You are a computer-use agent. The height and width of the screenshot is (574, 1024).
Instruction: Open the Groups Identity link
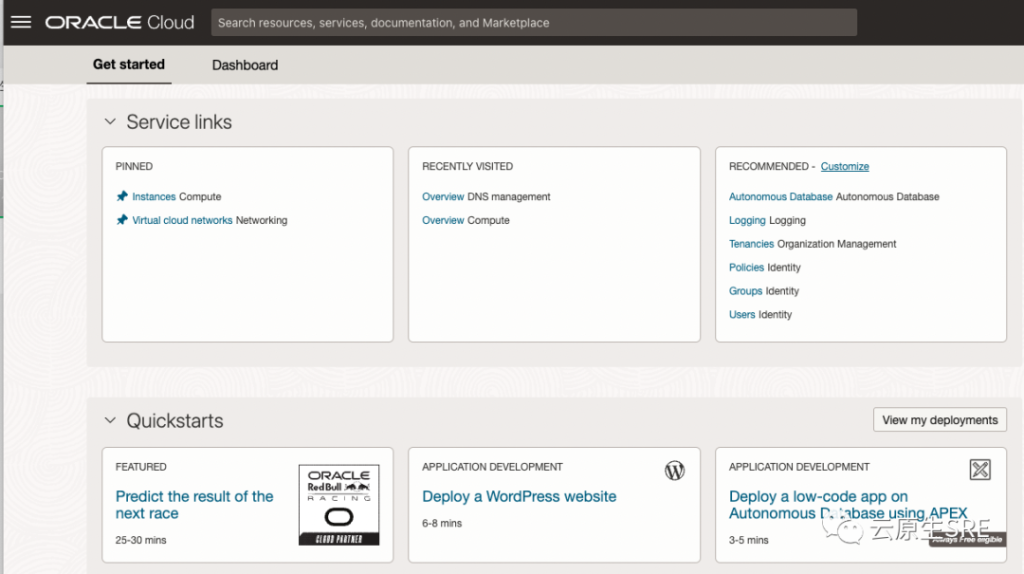click(x=745, y=291)
